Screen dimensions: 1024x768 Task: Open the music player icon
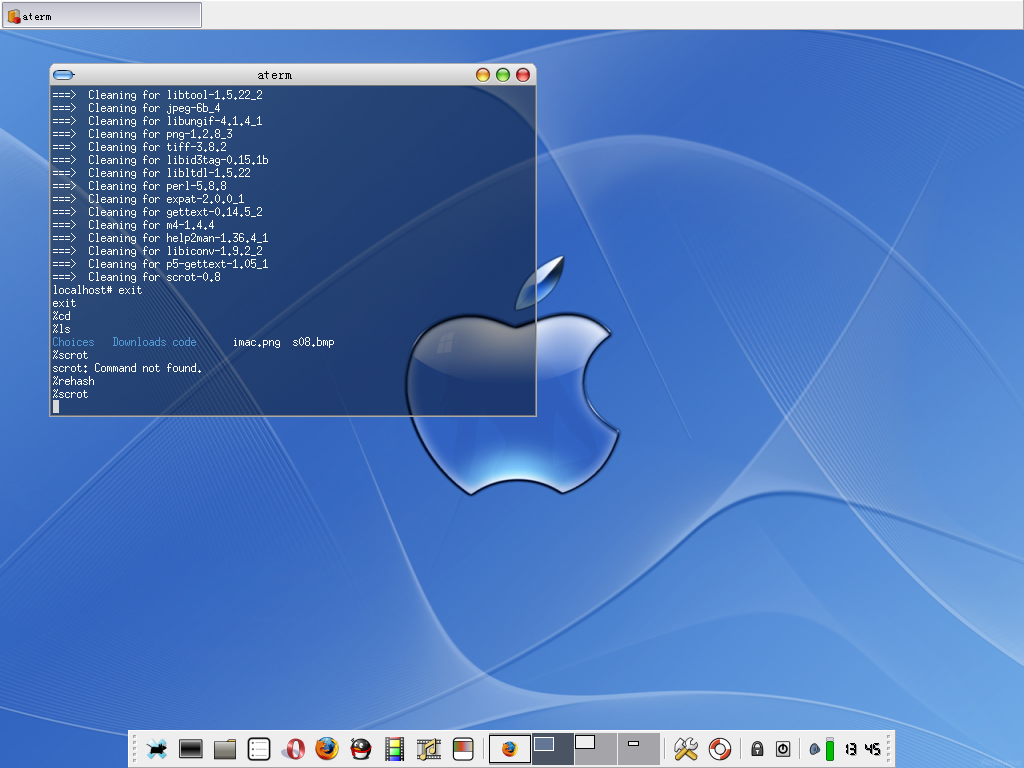tap(428, 748)
